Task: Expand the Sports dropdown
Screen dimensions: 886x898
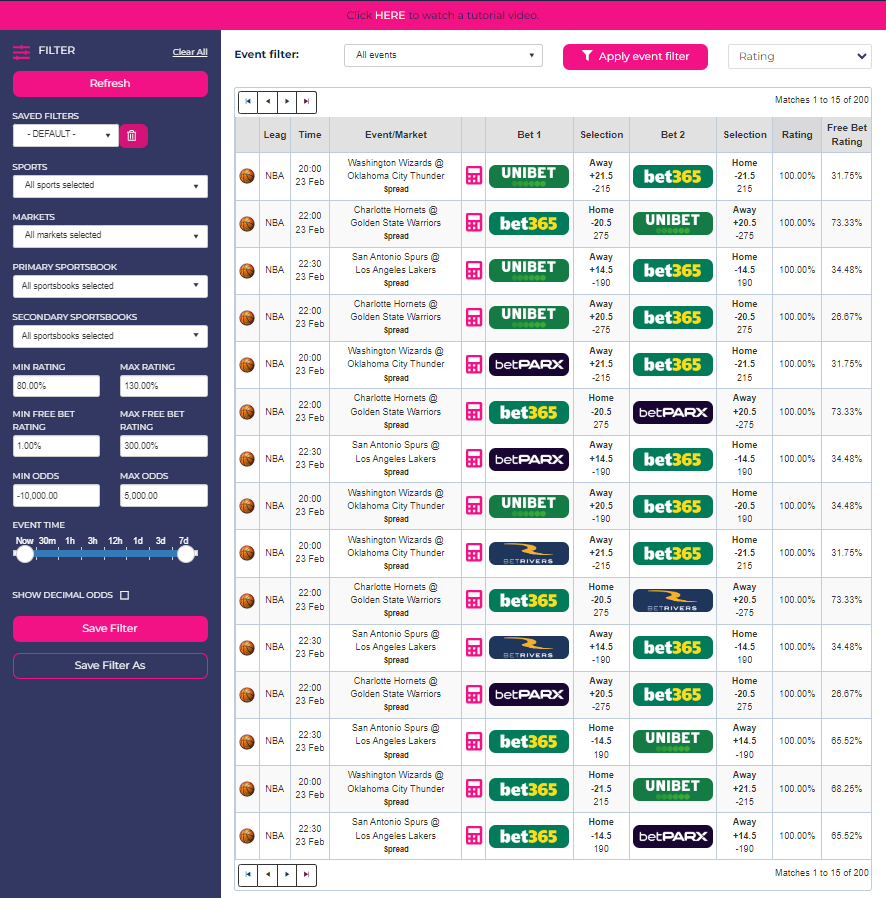Action: pyautogui.click(x=110, y=186)
